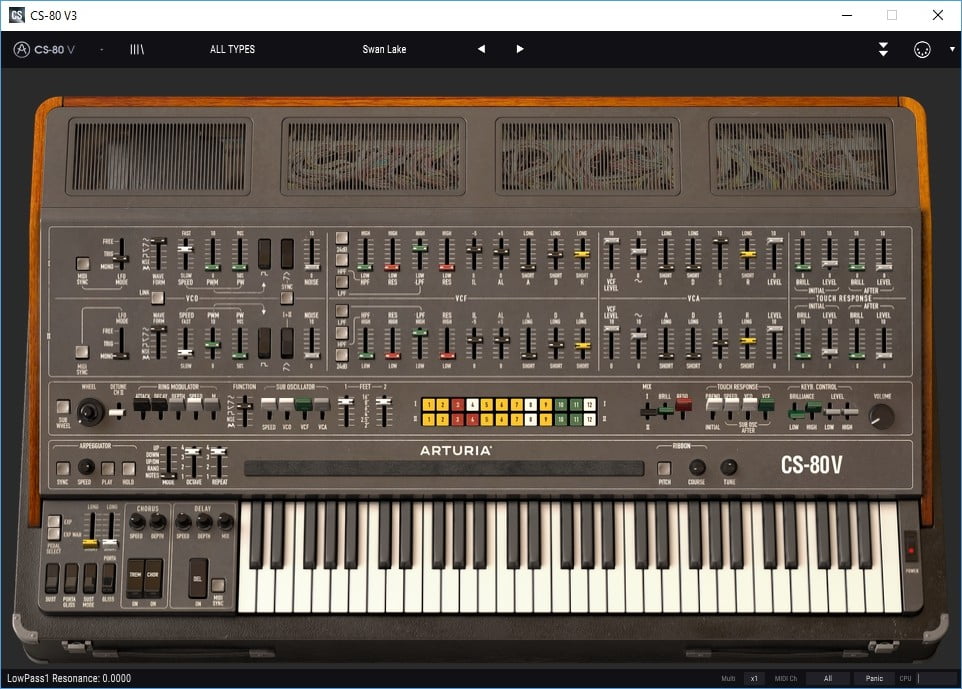Toggle the Chorus On rocker switch

pos(153,577)
